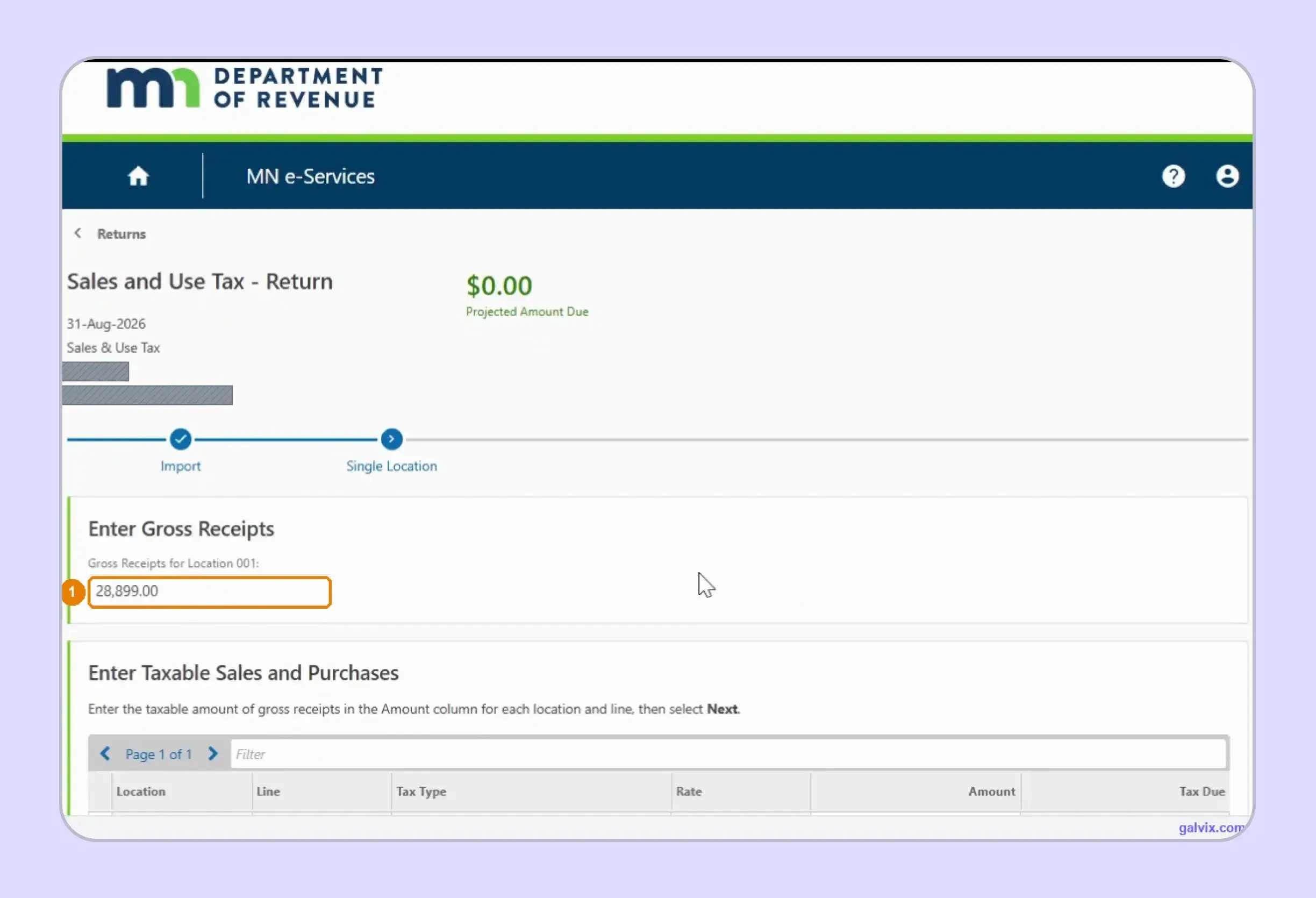This screenshot has width=1316, height=898.
Task: Click the Sales and Use Tax - Return heading
Action: (x=200, y=282)
